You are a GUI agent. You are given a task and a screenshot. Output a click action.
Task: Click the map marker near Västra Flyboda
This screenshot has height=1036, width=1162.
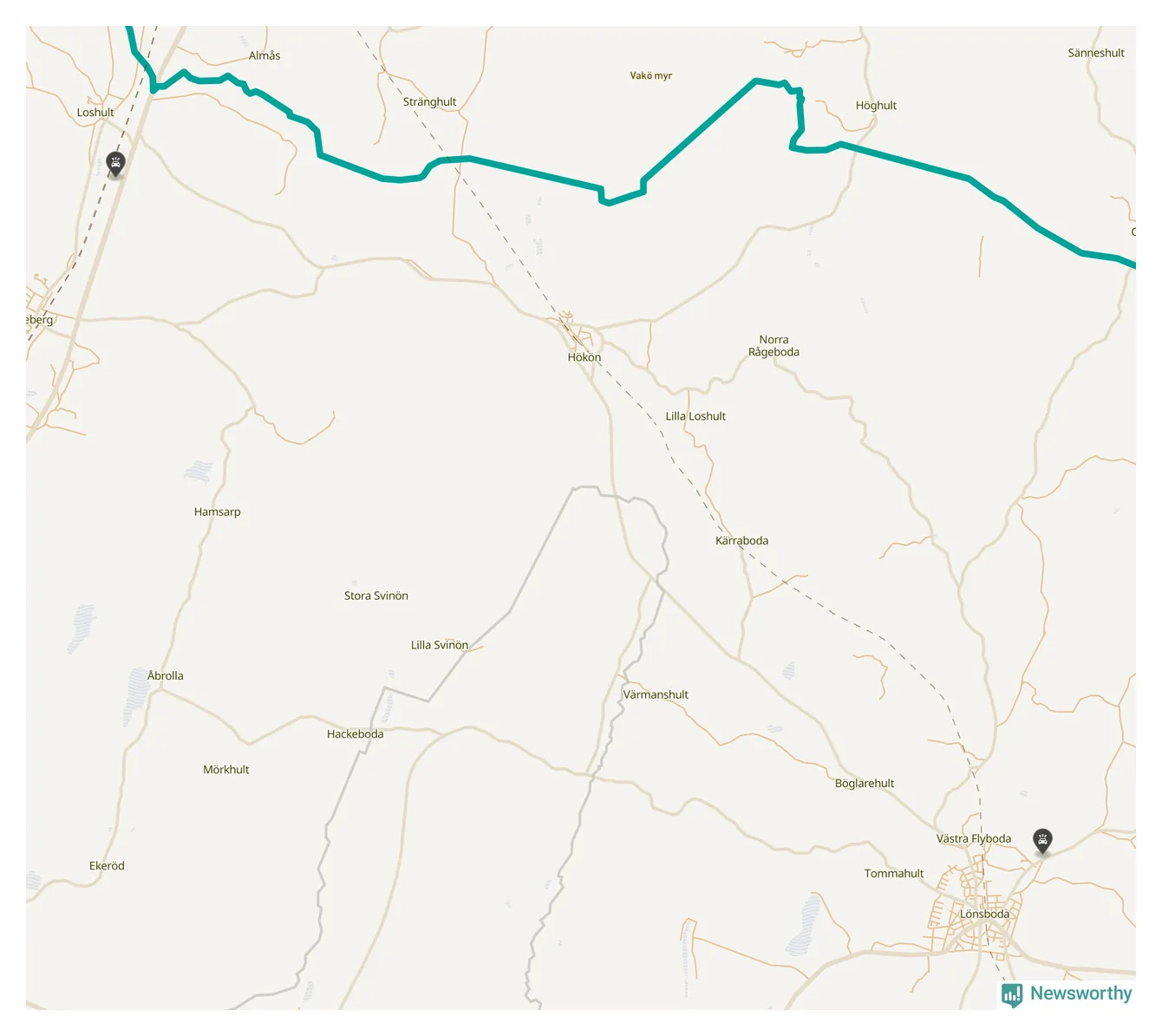[1042, 840]
